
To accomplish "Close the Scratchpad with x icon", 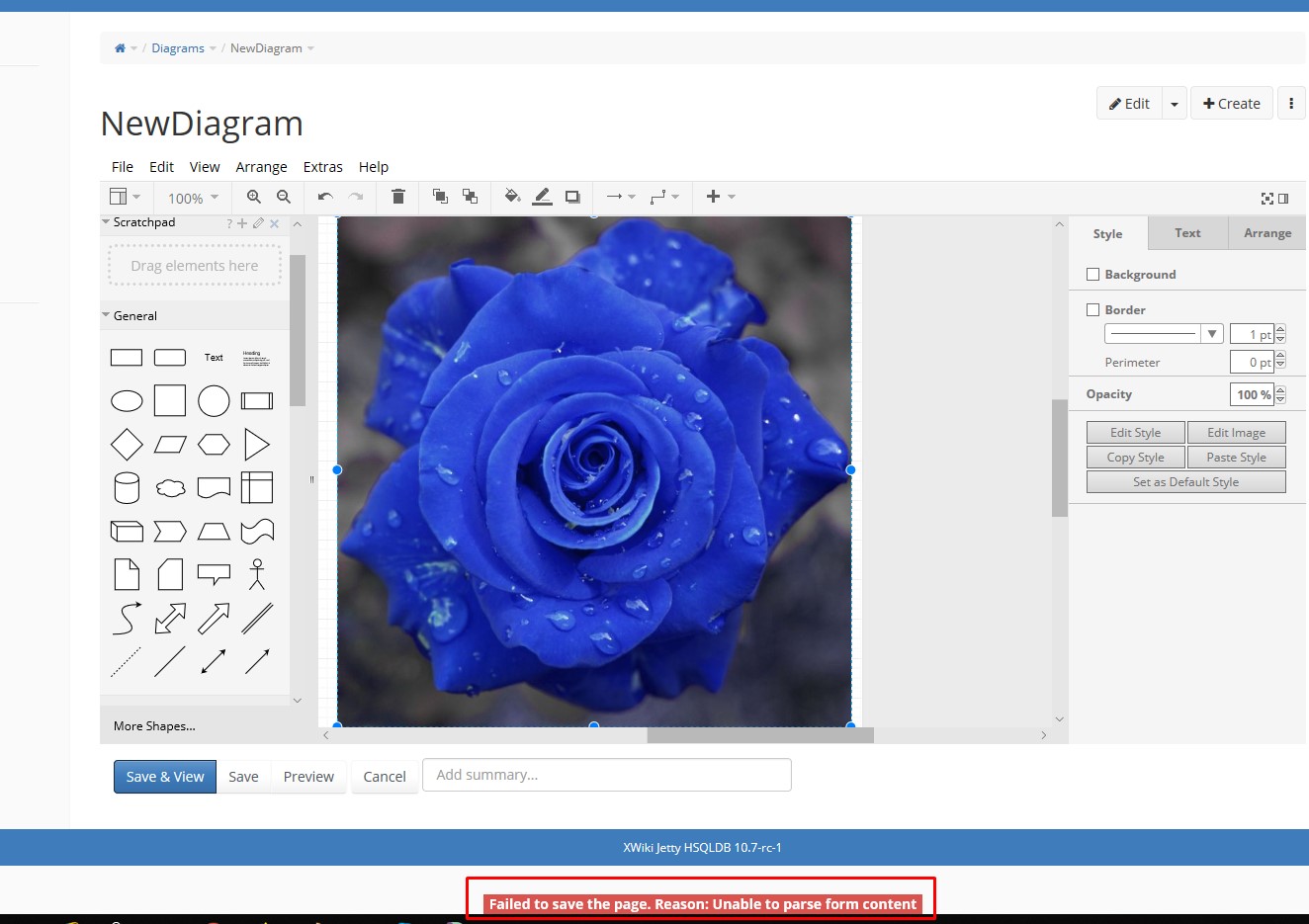I will coord(275,224).
